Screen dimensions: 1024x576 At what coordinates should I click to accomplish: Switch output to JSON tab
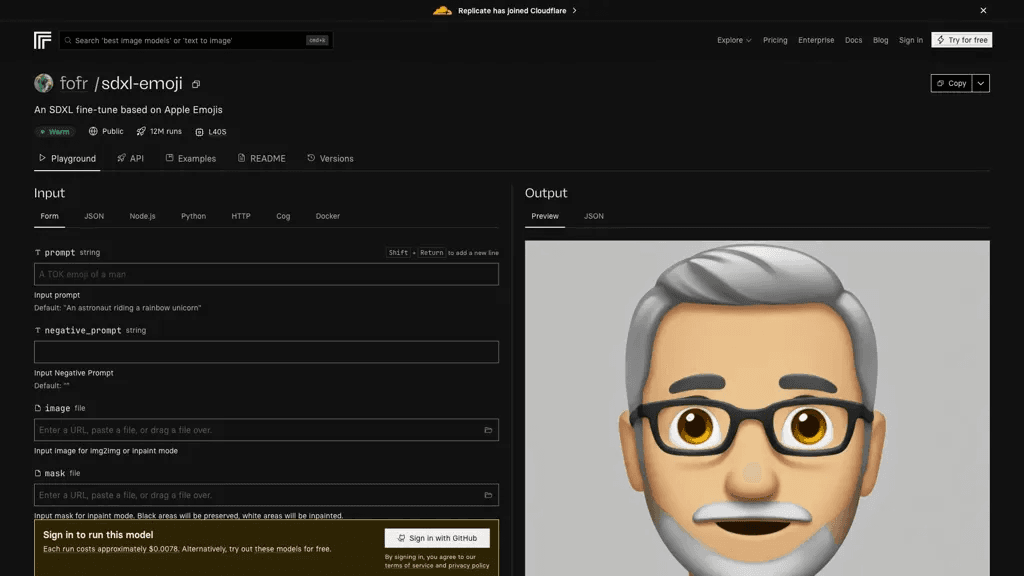594,216
